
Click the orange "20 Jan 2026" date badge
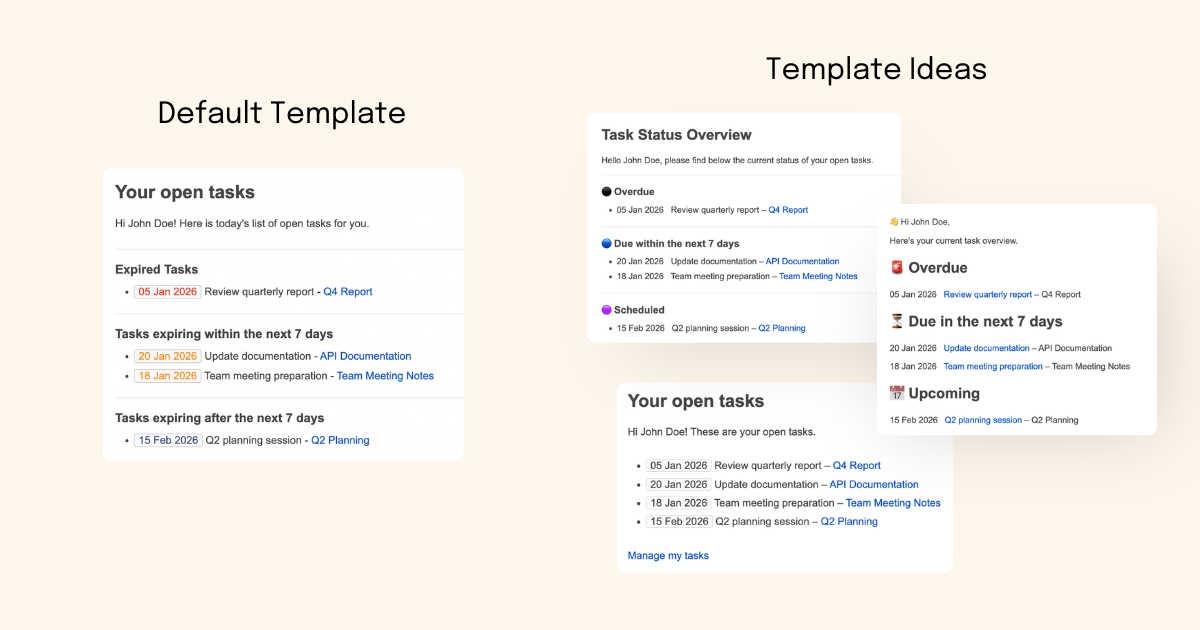[x=167, y=355]
